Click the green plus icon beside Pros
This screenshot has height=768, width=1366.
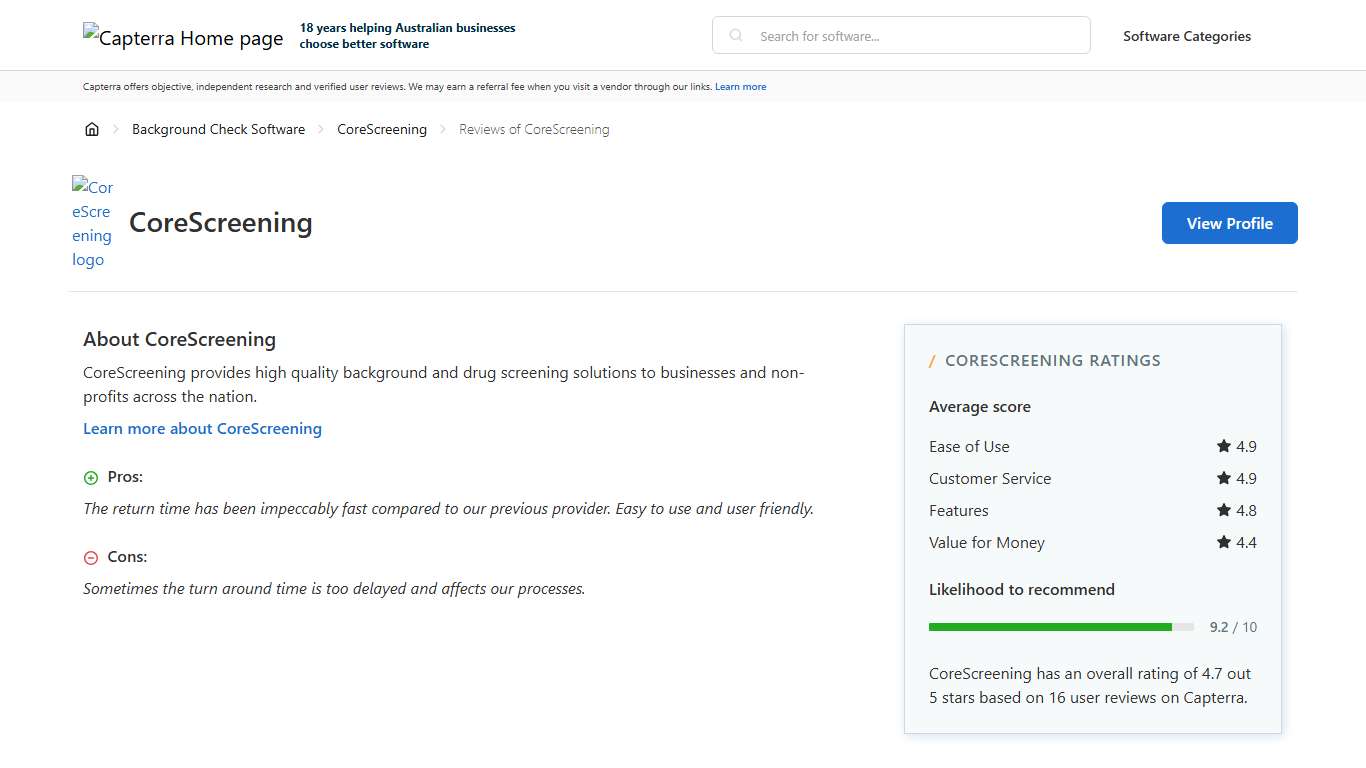click(x=90, y=477)
